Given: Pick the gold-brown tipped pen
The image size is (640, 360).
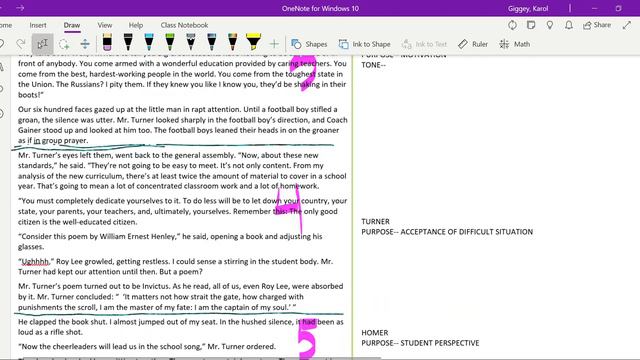Looking at the screenshot, I should 232,42.
